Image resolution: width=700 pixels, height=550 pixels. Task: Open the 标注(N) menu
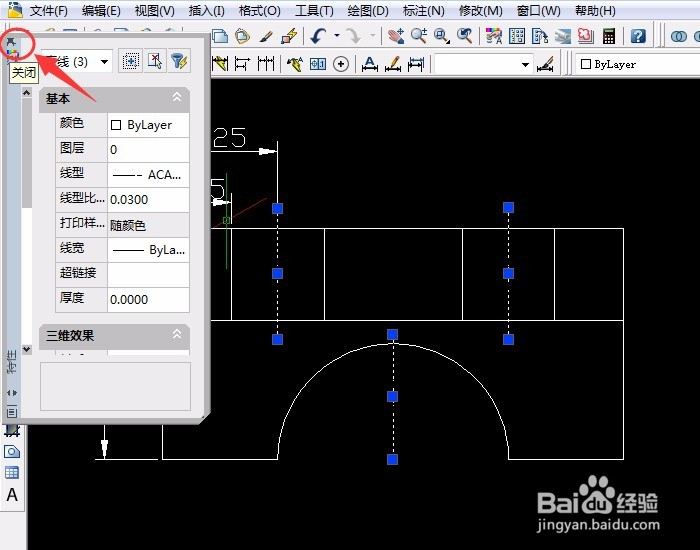tap(423, 10)
